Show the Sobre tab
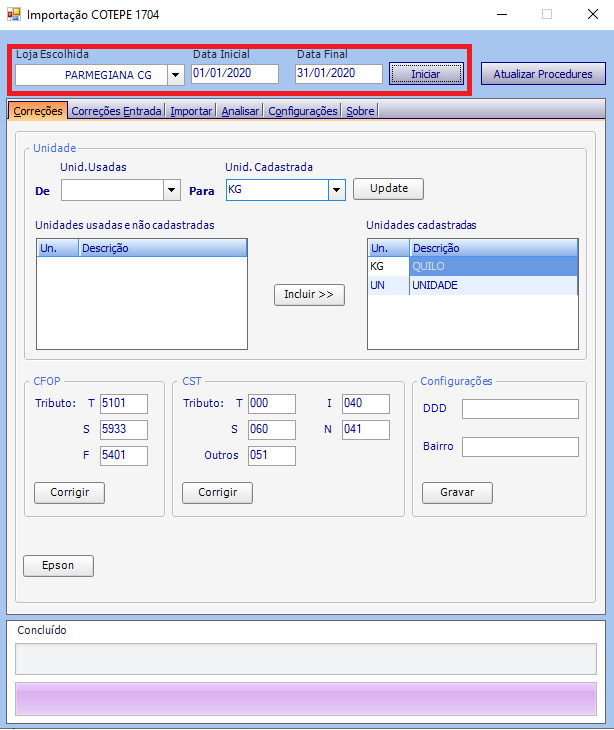Screen dimensions: 614x730 360,111
